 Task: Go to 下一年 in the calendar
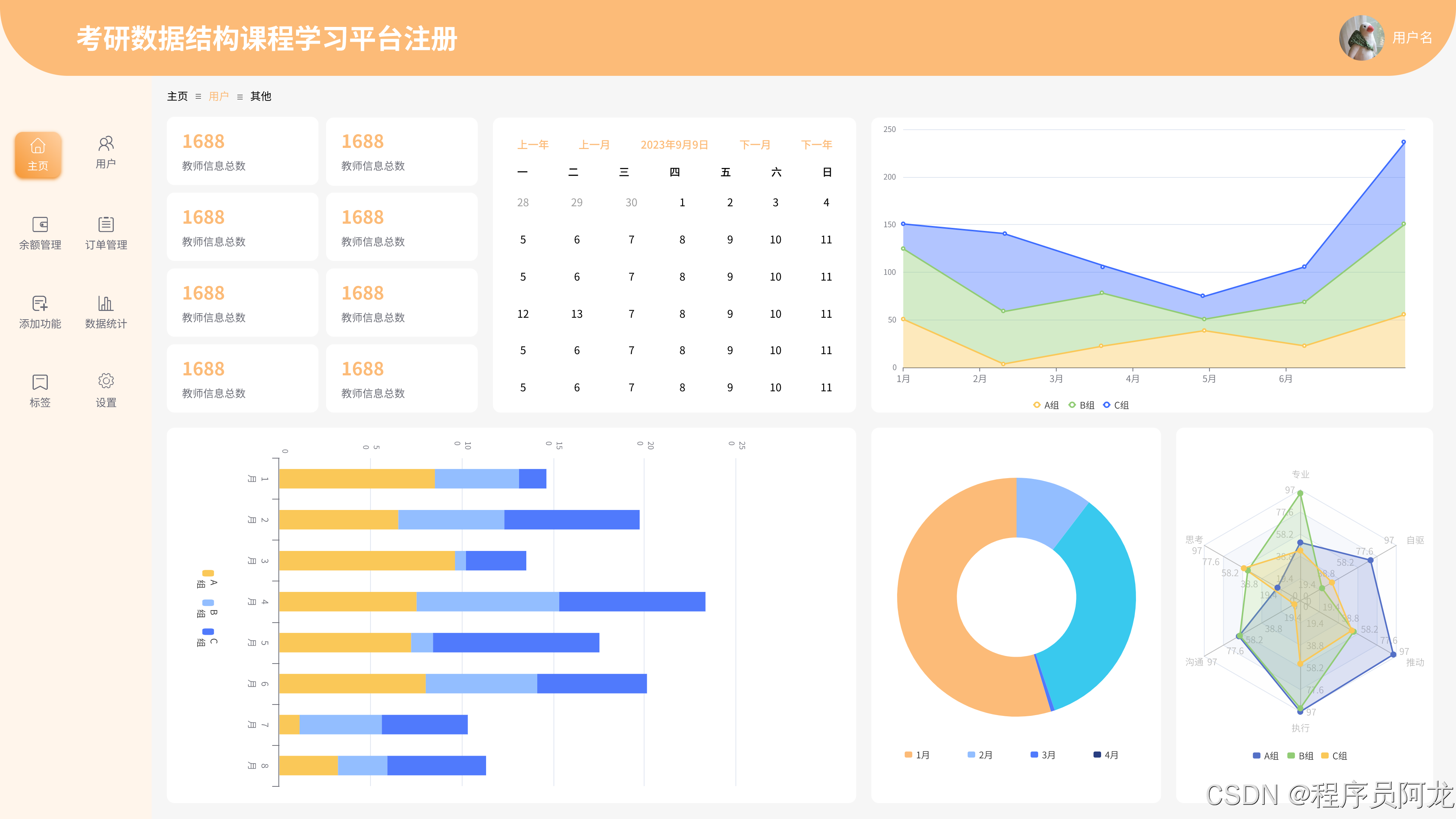[816, 145]
